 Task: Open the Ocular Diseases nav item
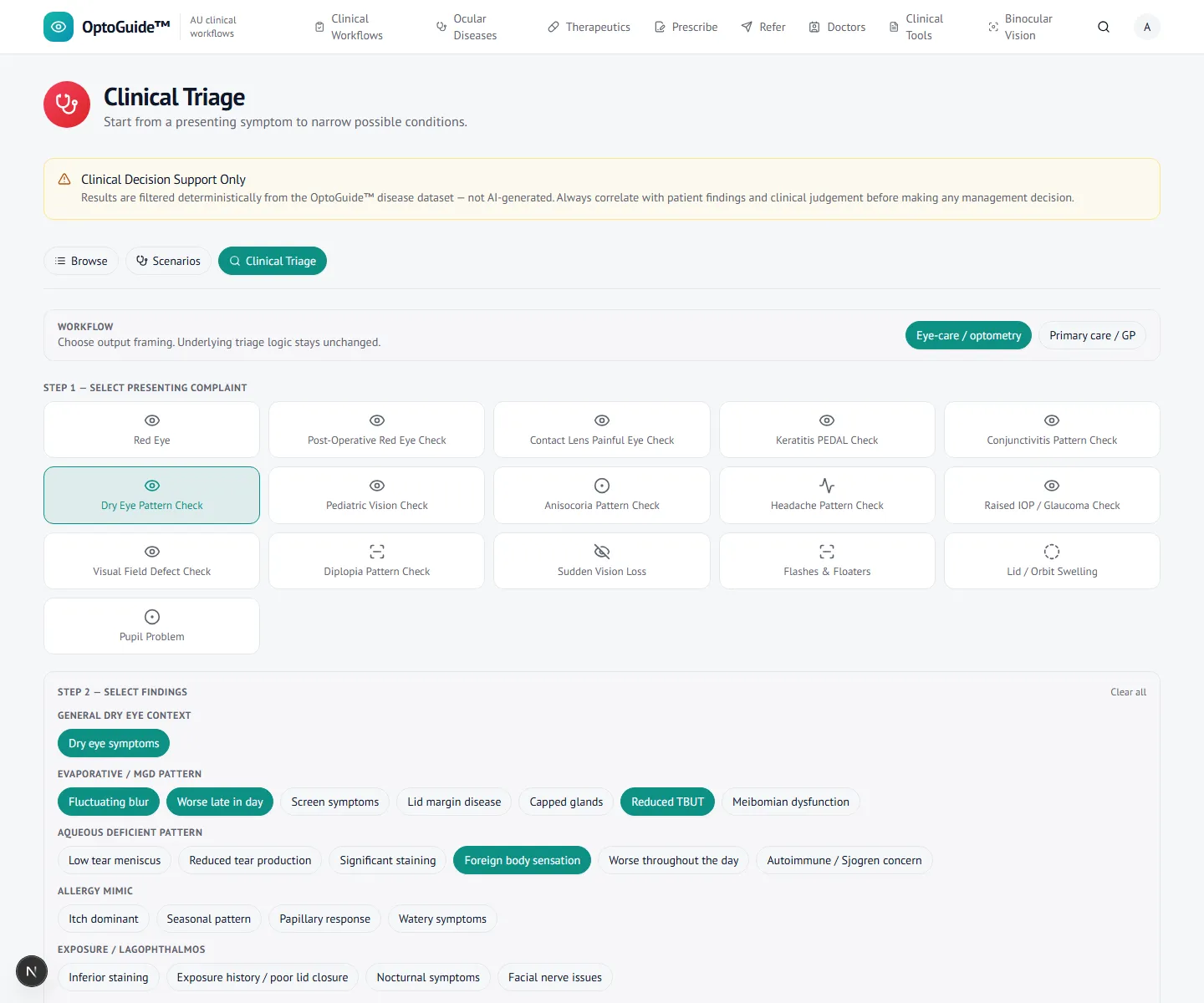467,27
